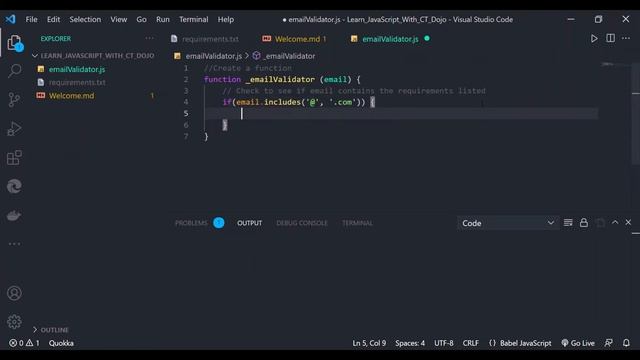Switch to the Debug Console tab
The width and height of the screenshot is (640, 360).
point(302,223)
